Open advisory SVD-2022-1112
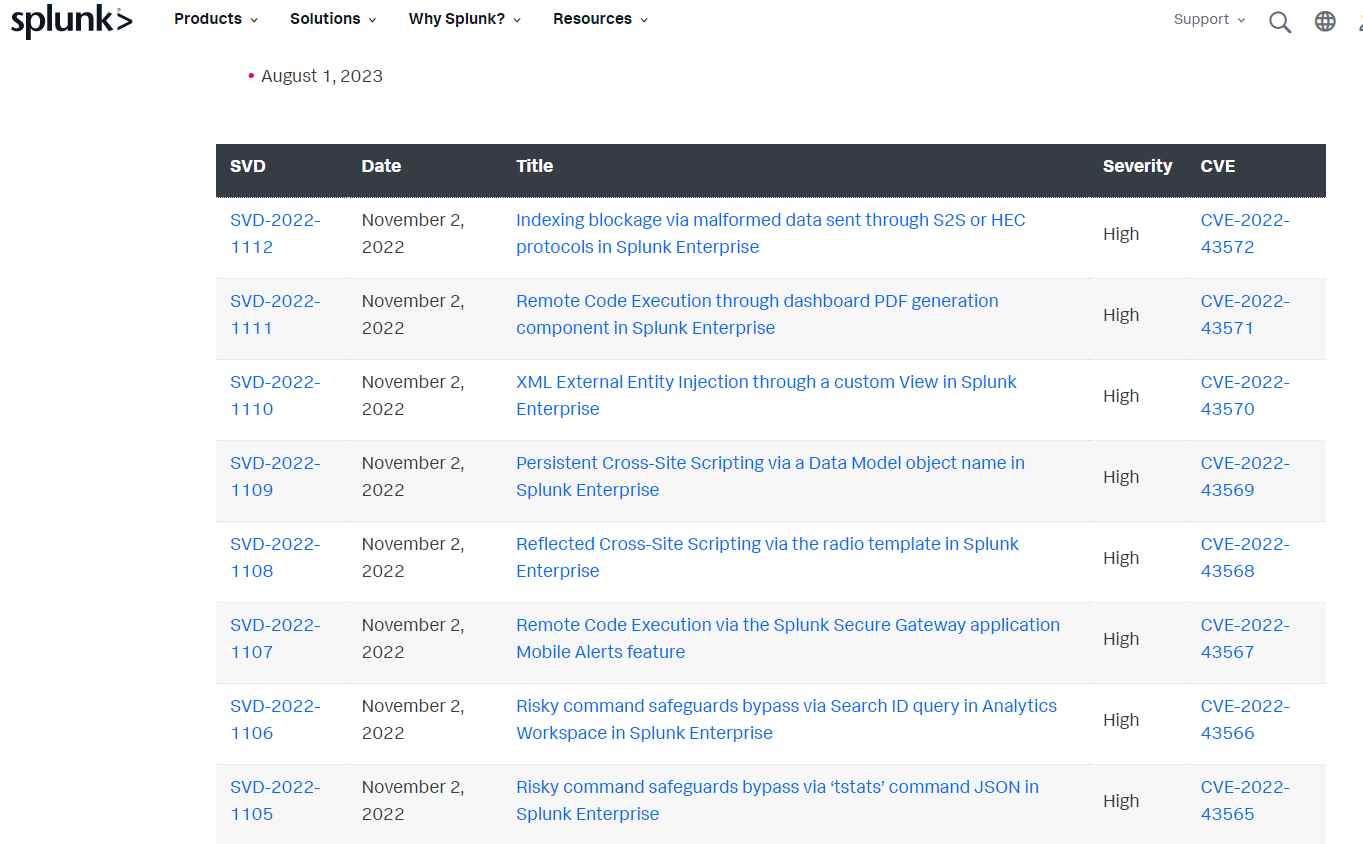Viewport: 1363px width, 844px height. (275, 233)
